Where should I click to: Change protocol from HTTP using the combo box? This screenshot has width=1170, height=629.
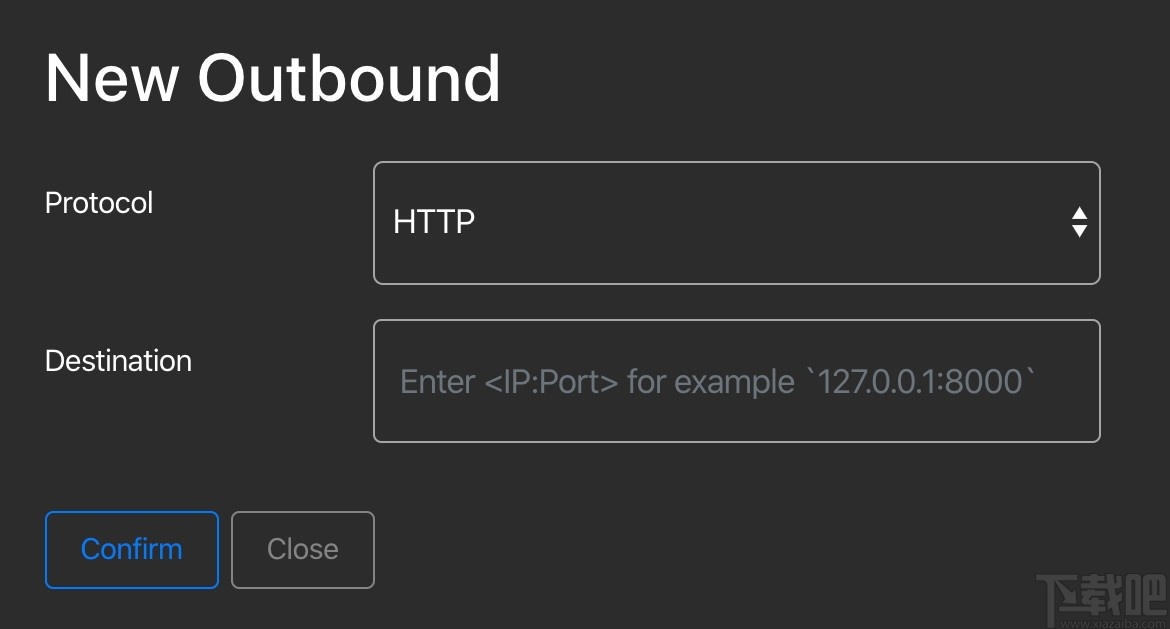pyautogui.click(x=736, y=222)
